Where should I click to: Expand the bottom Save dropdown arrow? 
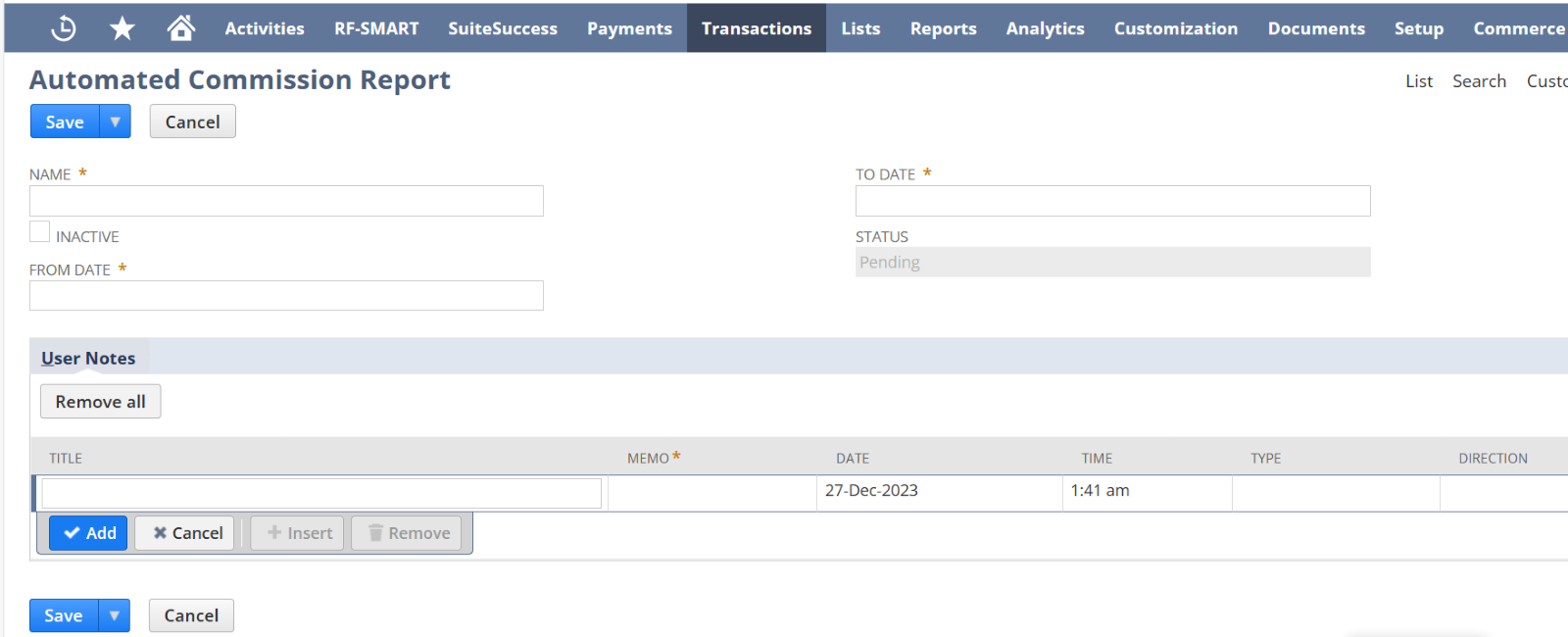pos(115,615)
